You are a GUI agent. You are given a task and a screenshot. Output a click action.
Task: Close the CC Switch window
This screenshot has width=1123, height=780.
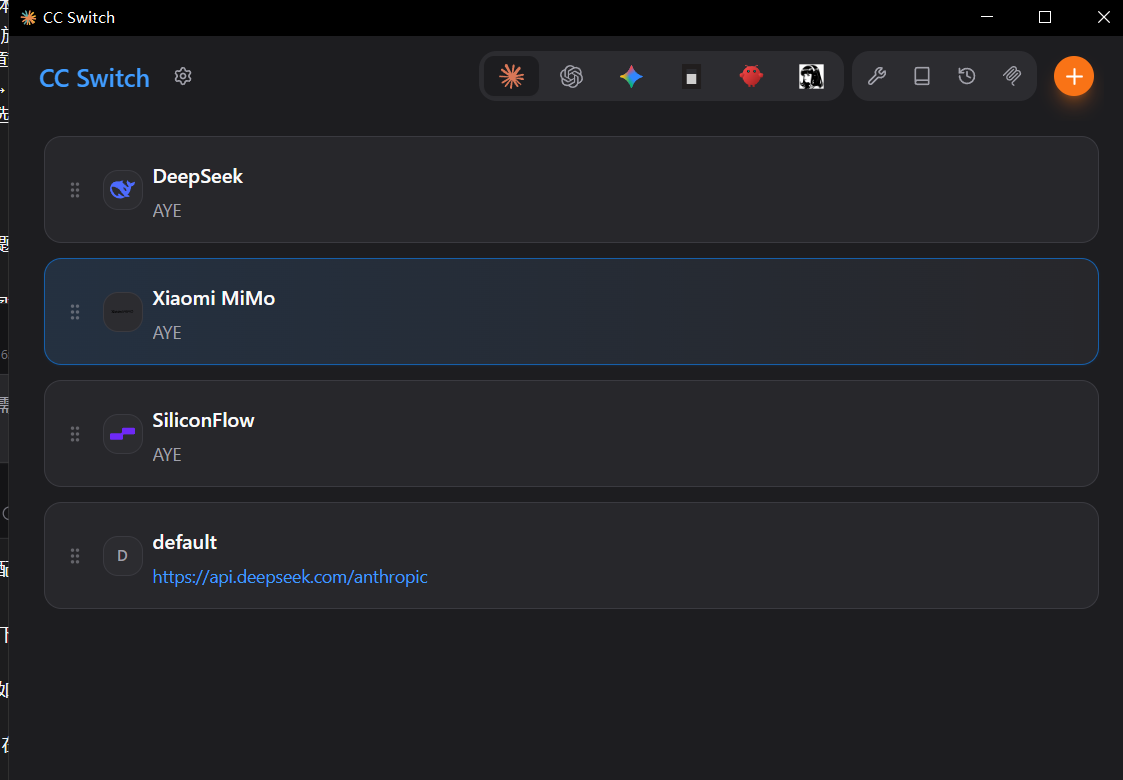click(x=1104, y=17)
